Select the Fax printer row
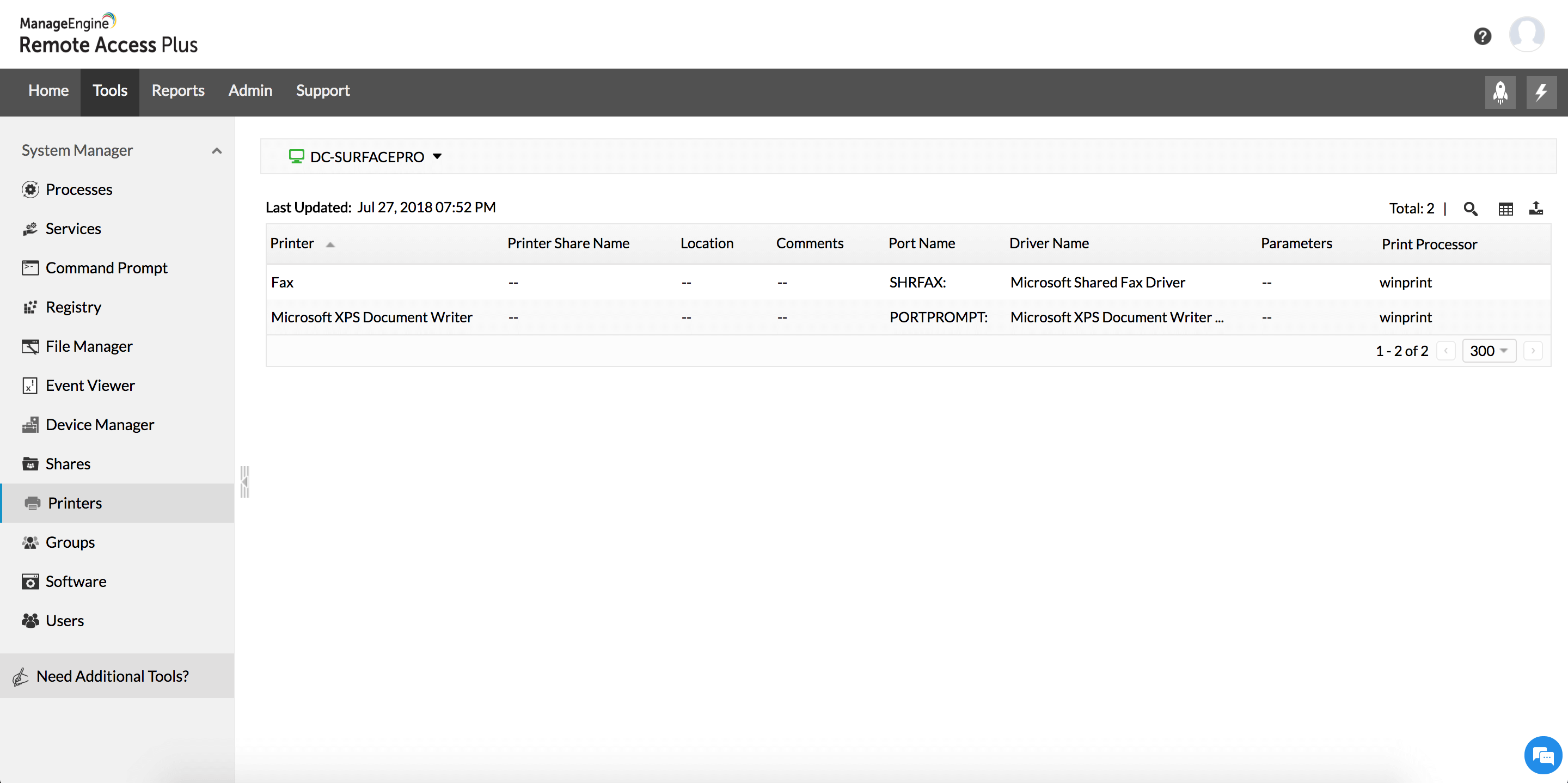Screen dimensions: 1568x783 [283, 282]
